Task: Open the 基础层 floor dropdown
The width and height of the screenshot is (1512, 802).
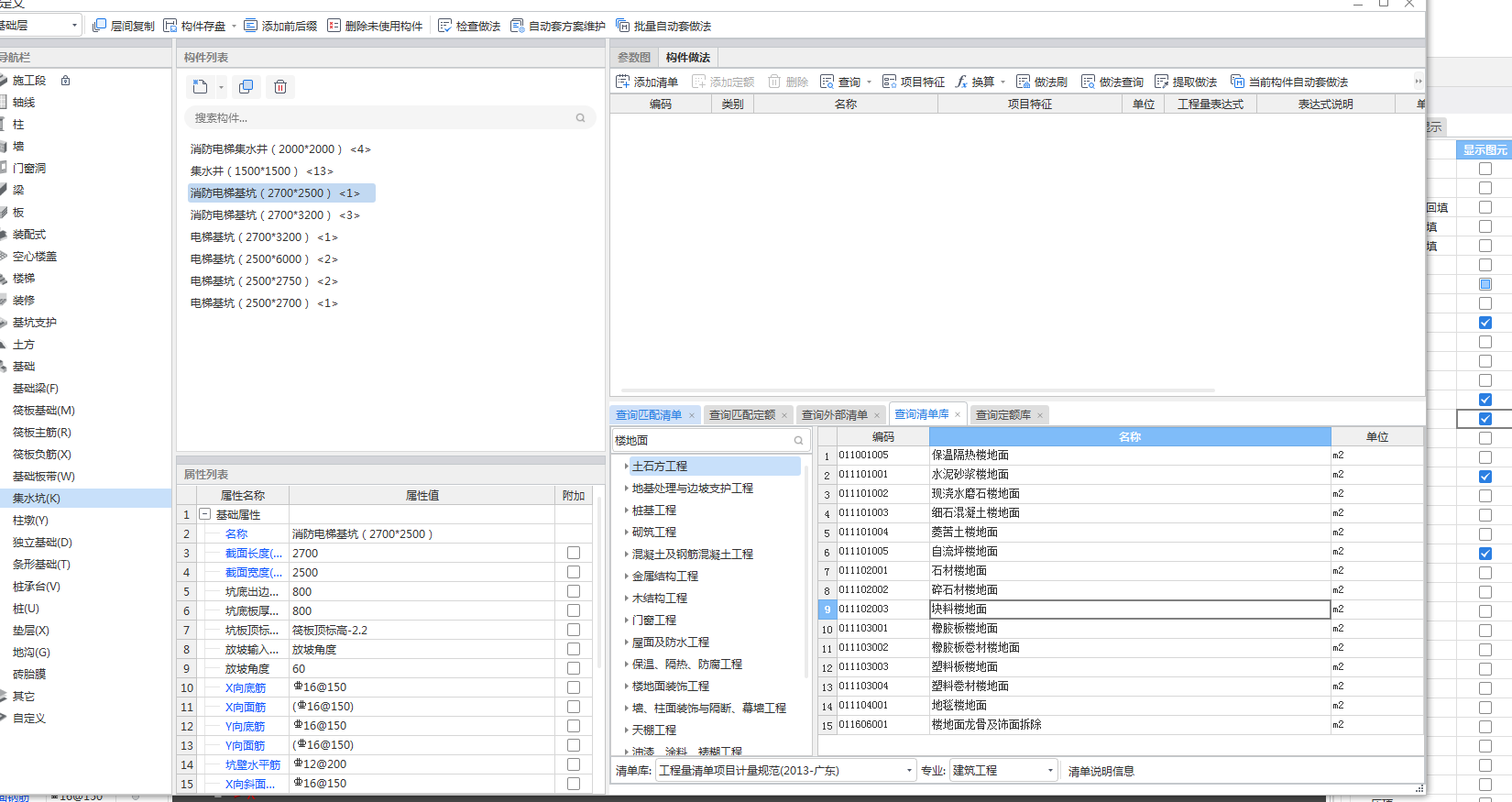Action: coord(74,26)
